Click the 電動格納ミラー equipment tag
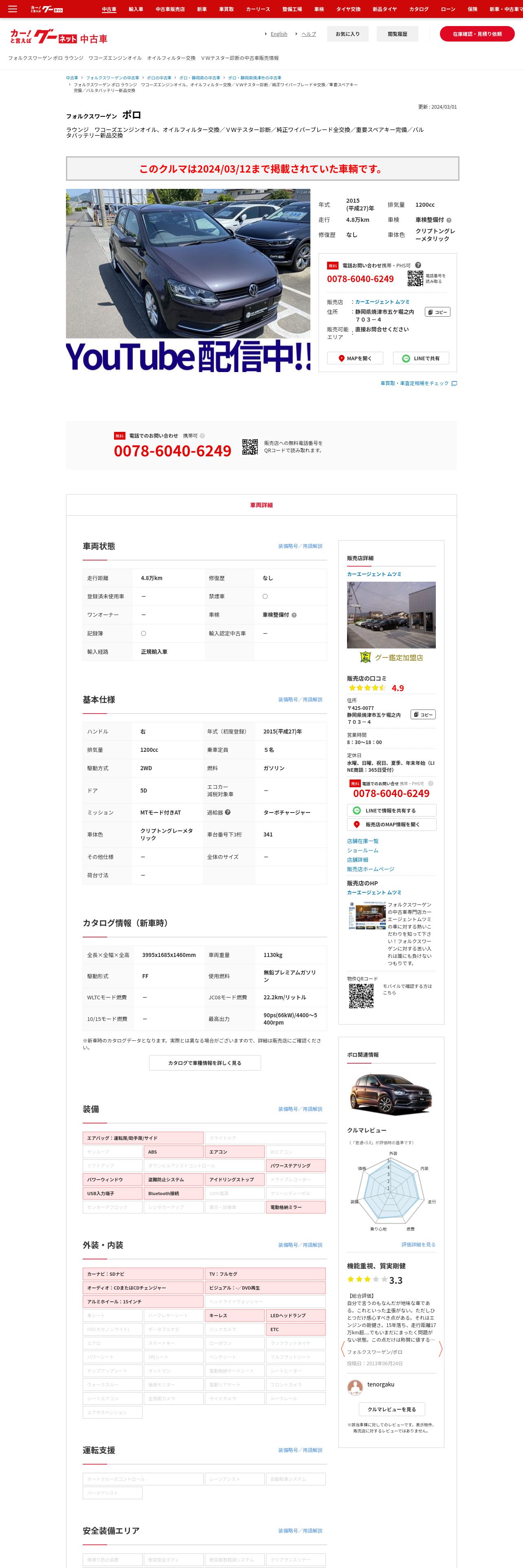Screen dimensions: 523x1568 pyautogui.click(x=295, y=1207)
